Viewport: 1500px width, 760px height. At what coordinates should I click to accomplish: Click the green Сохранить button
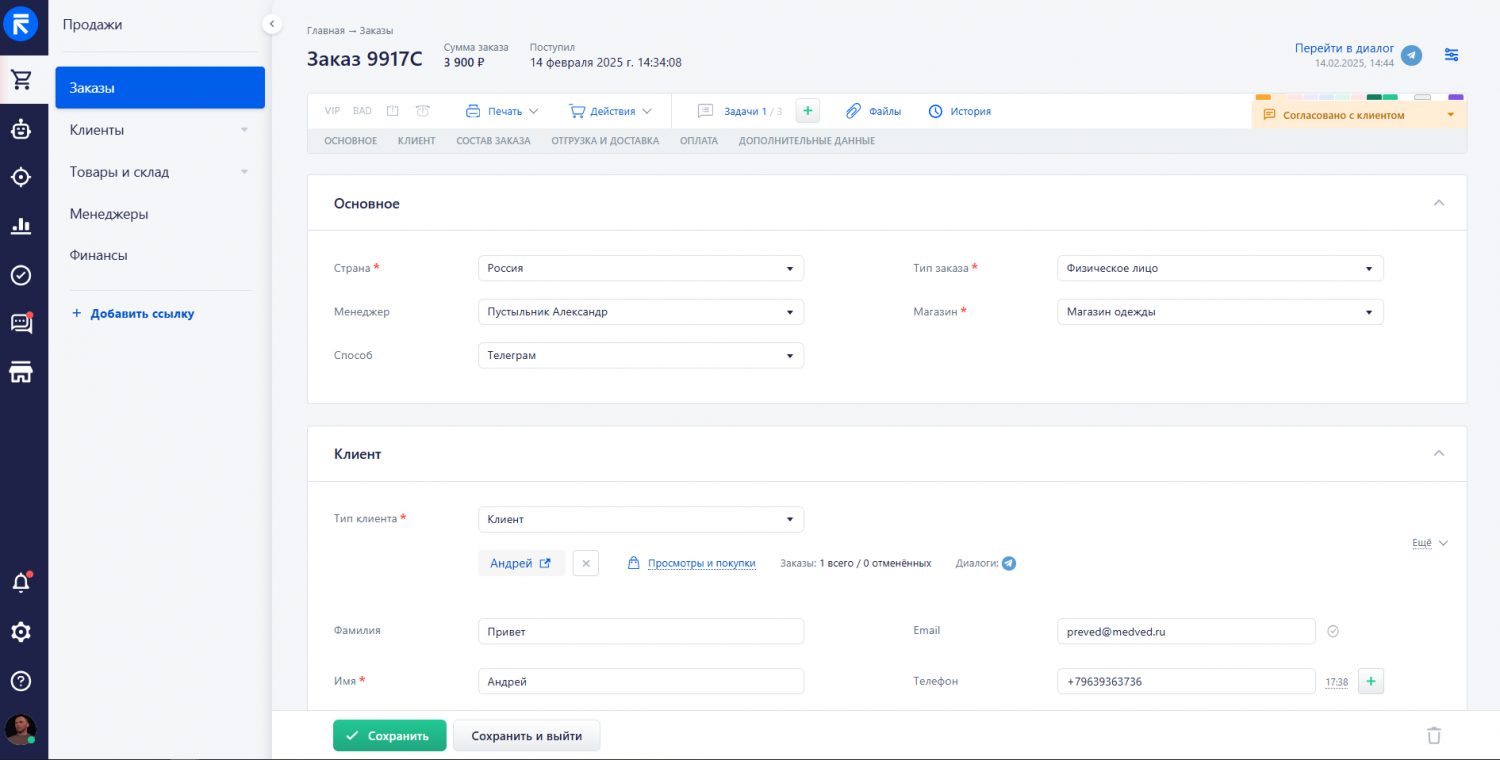click(x=389, y=735)
